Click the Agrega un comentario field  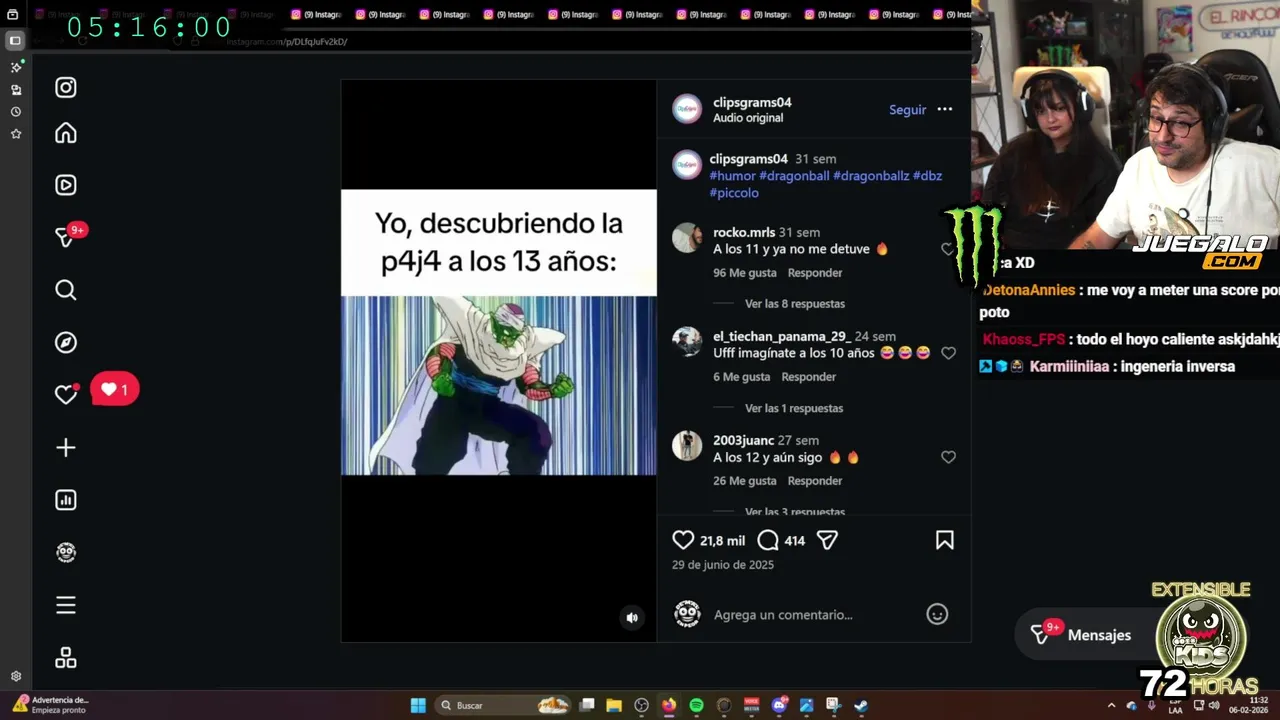[783, 615]
